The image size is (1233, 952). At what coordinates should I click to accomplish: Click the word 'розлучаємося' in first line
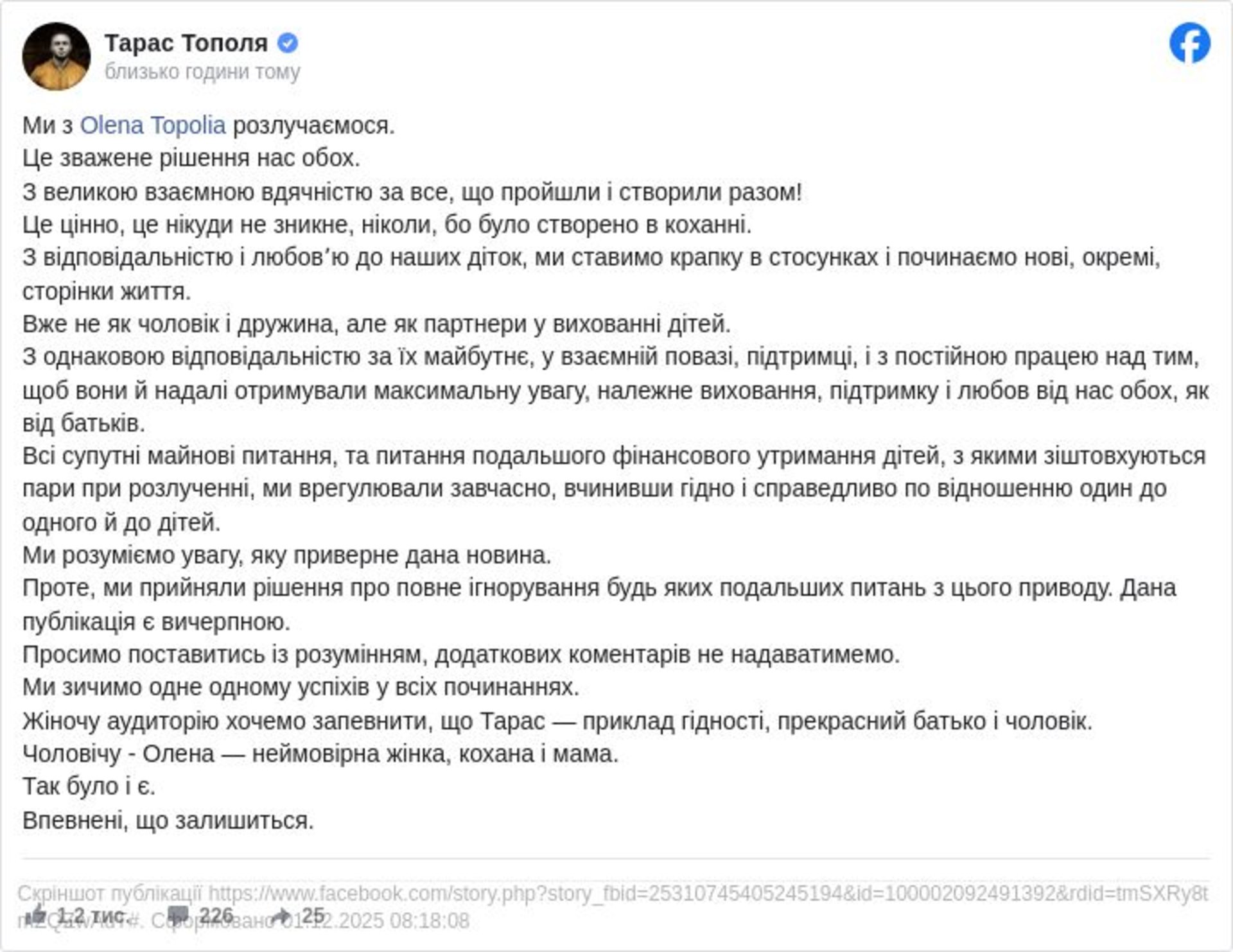coord(313,125)
